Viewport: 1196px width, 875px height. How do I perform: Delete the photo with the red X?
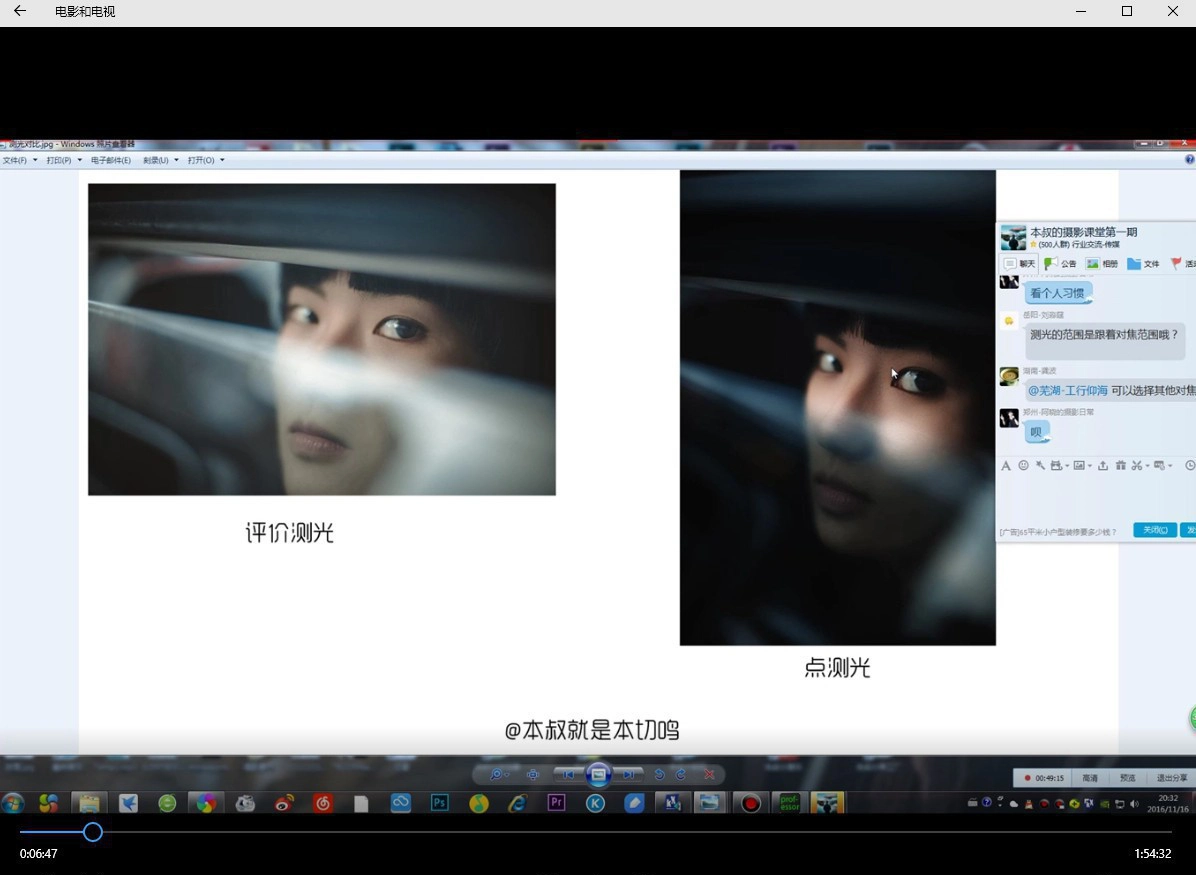pos(709,774)
